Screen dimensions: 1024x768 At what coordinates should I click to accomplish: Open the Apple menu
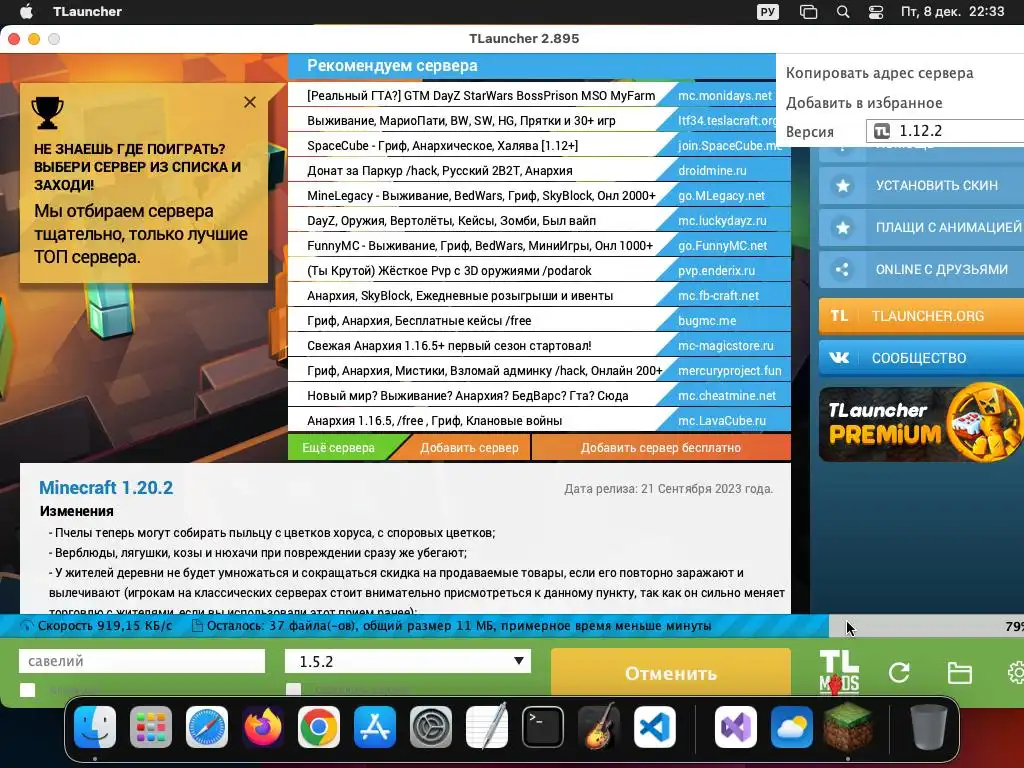26,12
